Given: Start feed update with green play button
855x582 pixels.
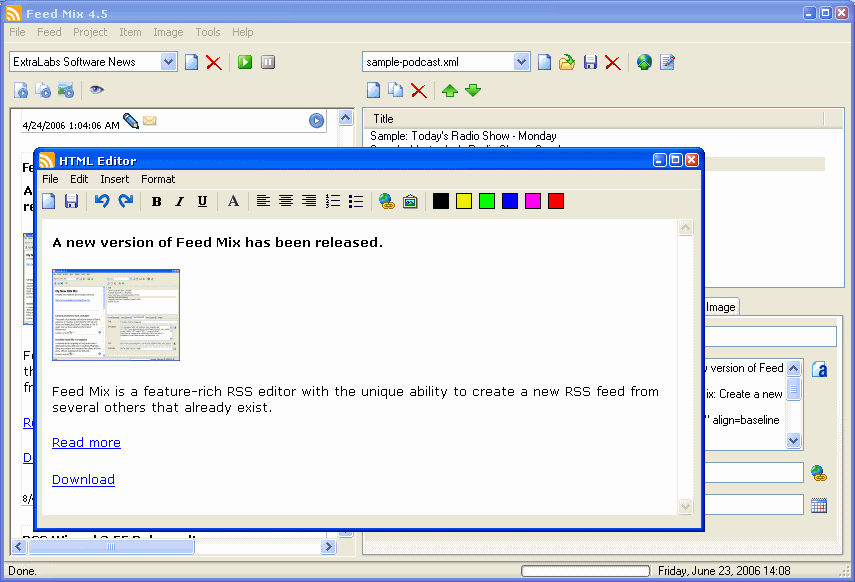Looking at the screenshot, I should (x=245, y=62).
